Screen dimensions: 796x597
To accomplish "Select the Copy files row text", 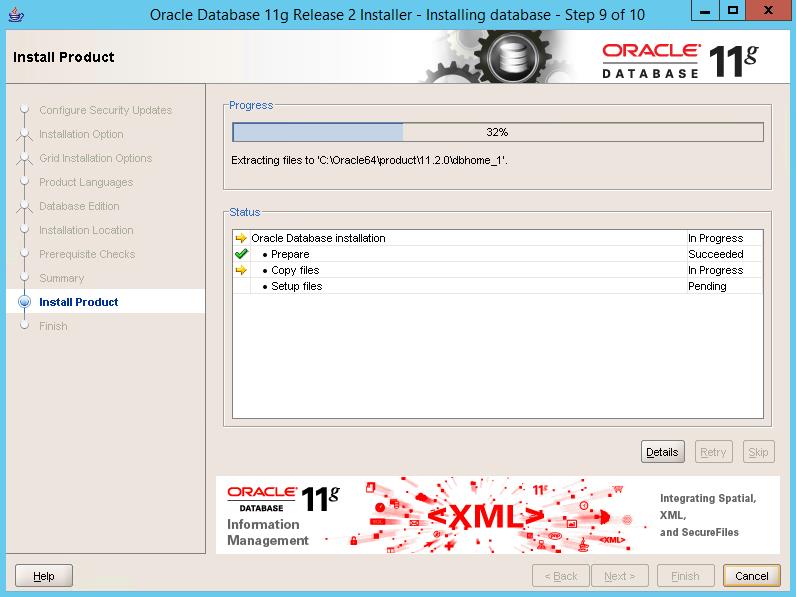I will (x=295, y=270).
